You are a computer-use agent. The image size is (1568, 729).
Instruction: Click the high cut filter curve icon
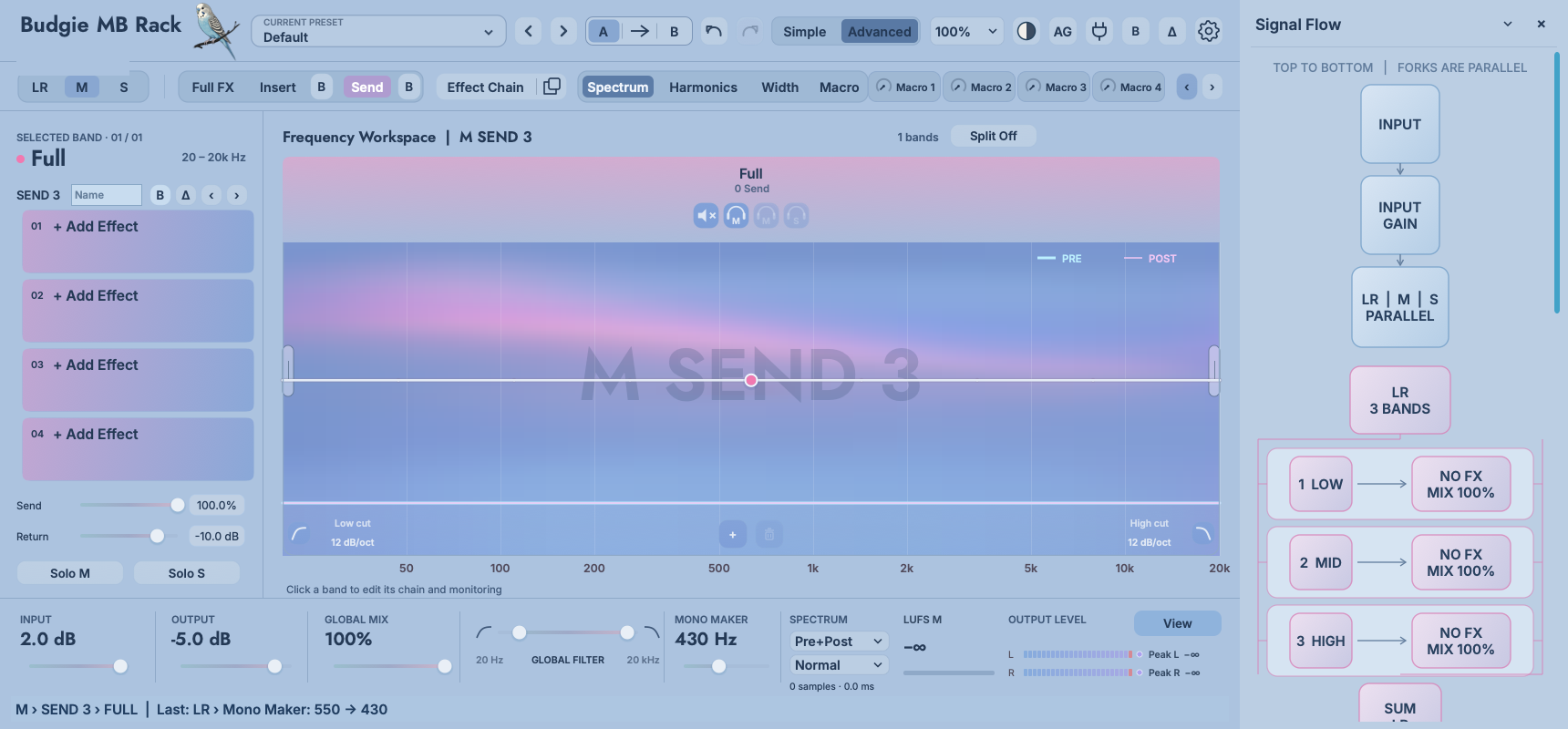click(x=1202, y=534)
